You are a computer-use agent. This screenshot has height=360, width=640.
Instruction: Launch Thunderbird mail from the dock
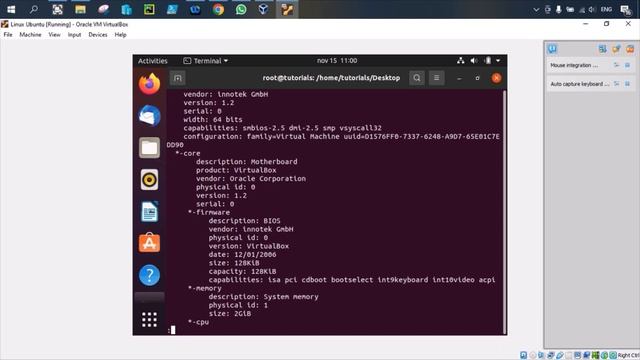point(149,116)
